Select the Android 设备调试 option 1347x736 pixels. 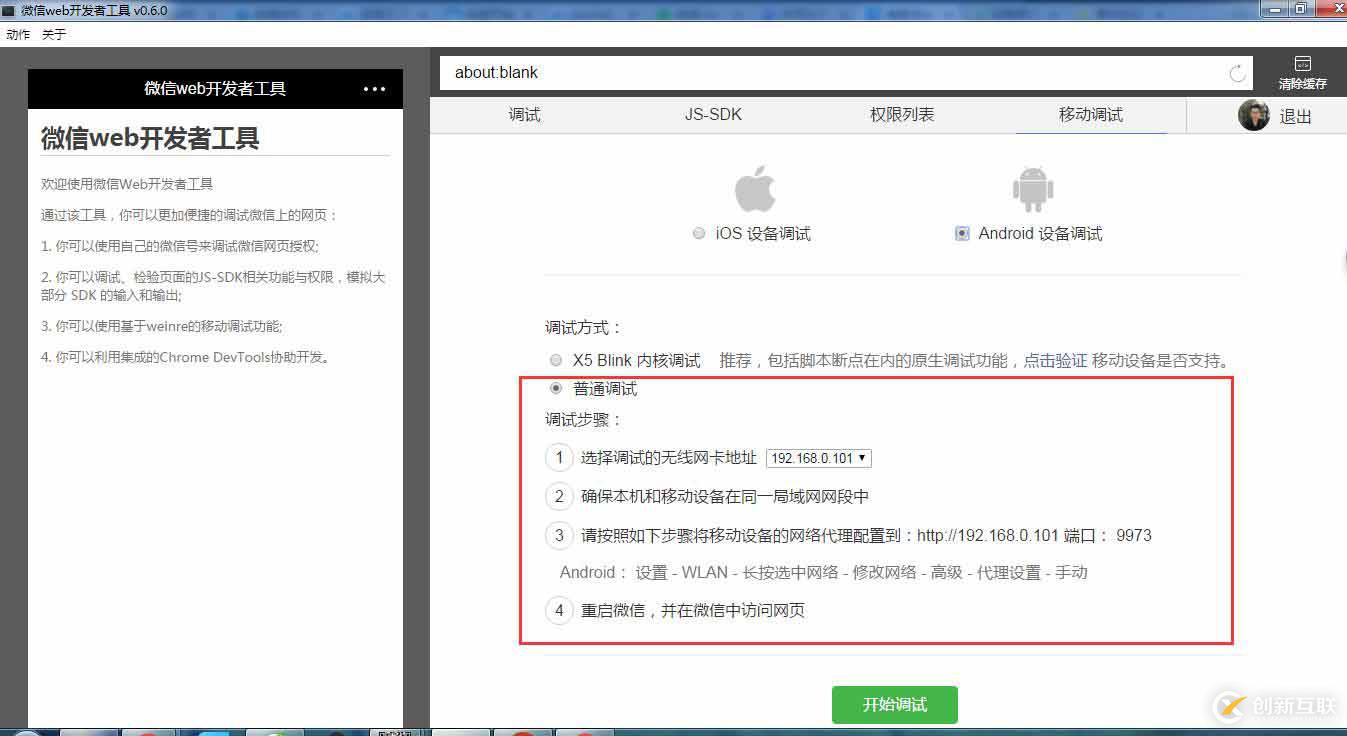(962, 233)
